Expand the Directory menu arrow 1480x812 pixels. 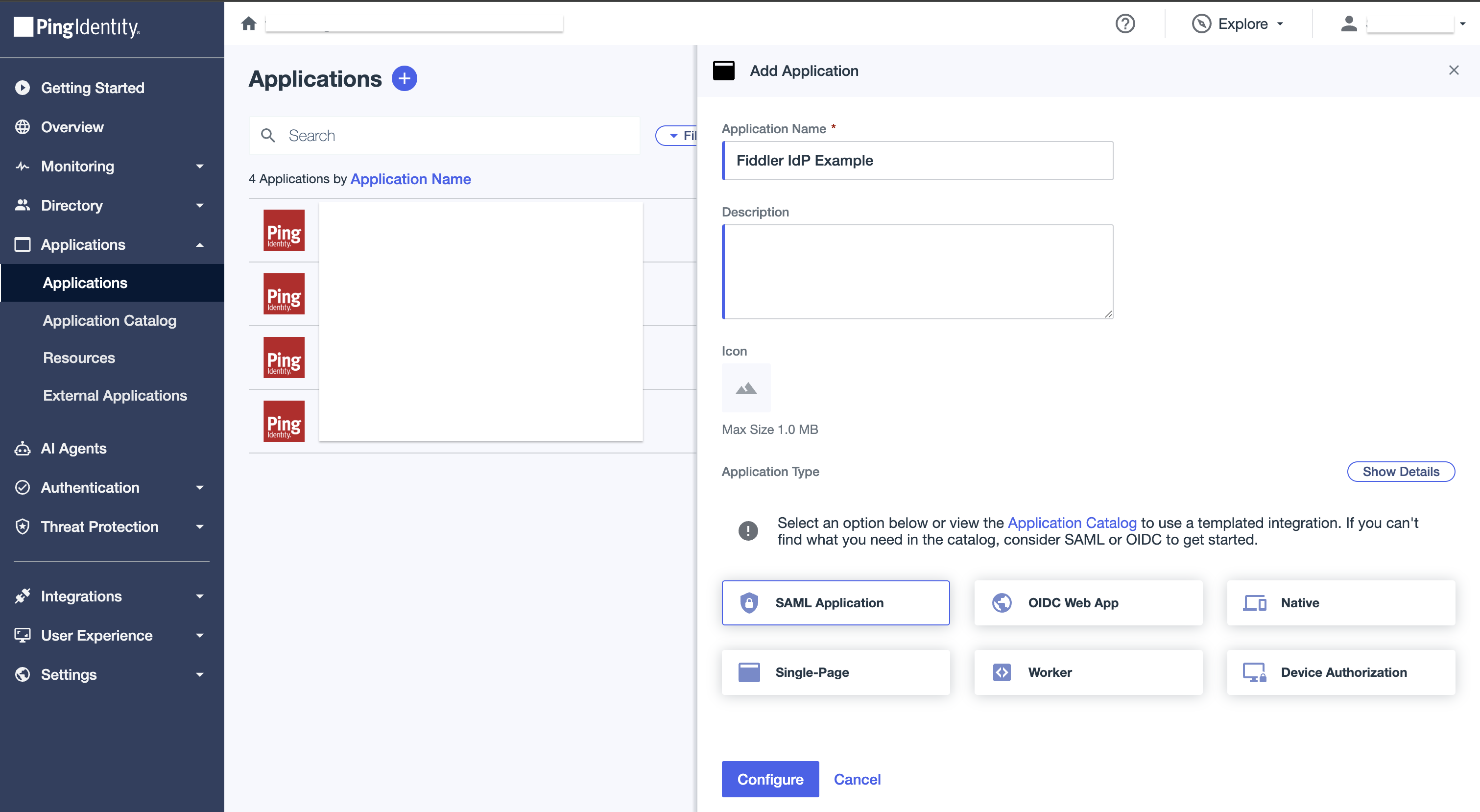coord(199,205)
